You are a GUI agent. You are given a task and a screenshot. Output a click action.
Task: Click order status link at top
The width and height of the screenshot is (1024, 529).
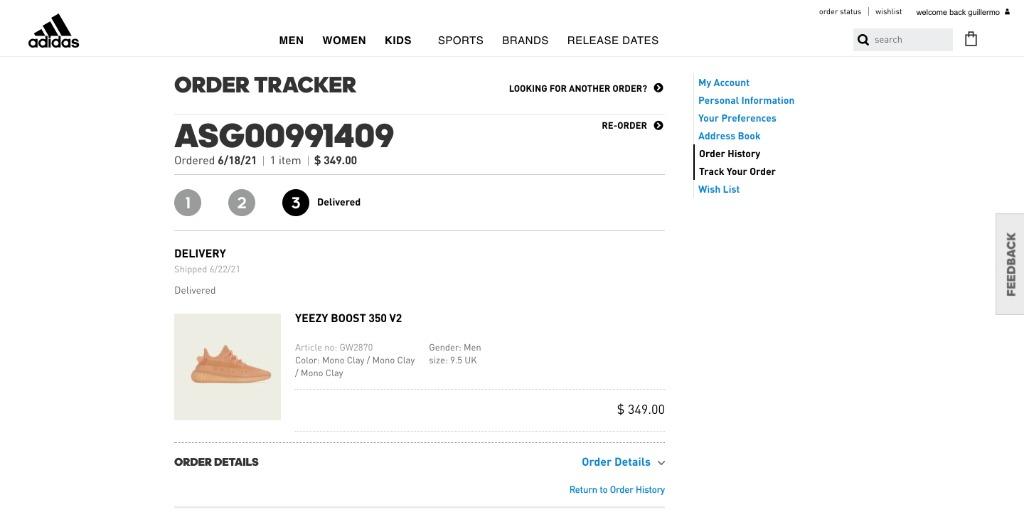point(840,12)
